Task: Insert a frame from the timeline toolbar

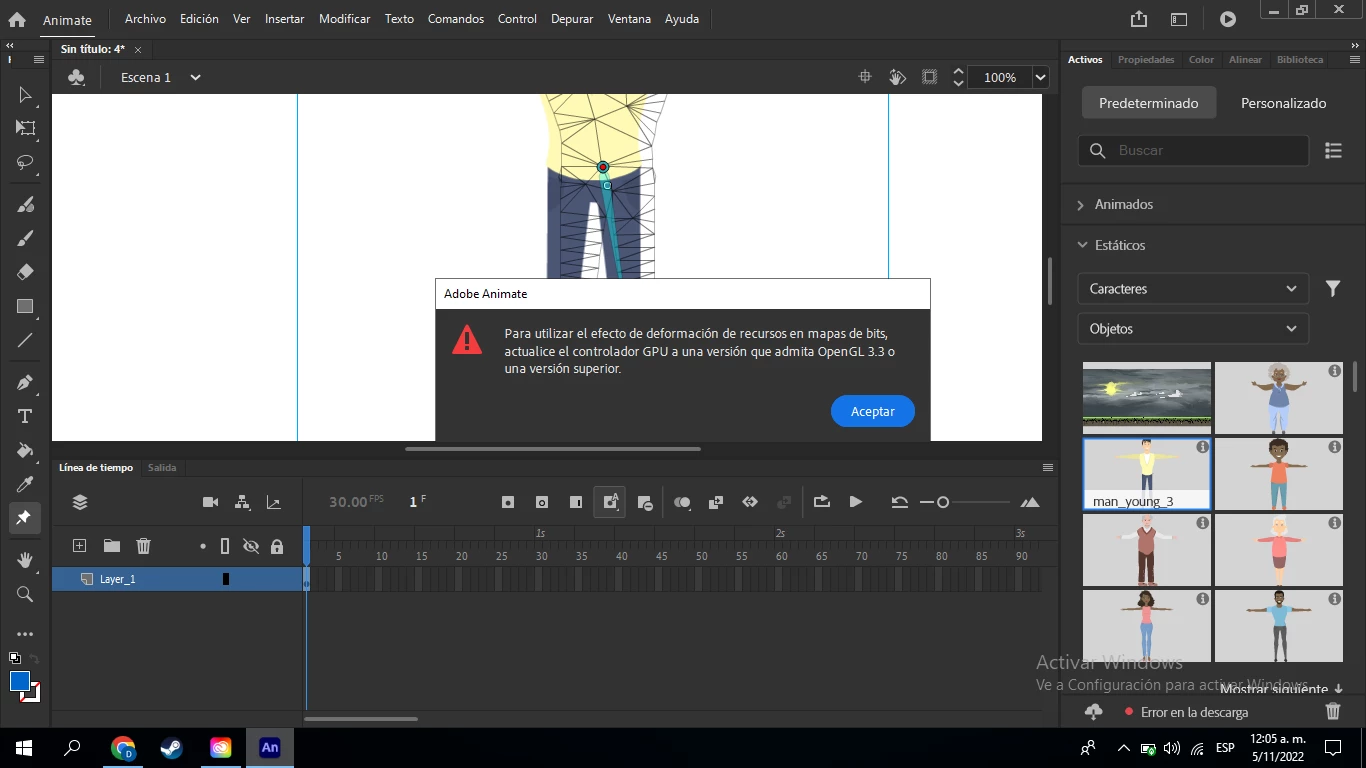Action: pyautogui.click(x=576, y=502)
